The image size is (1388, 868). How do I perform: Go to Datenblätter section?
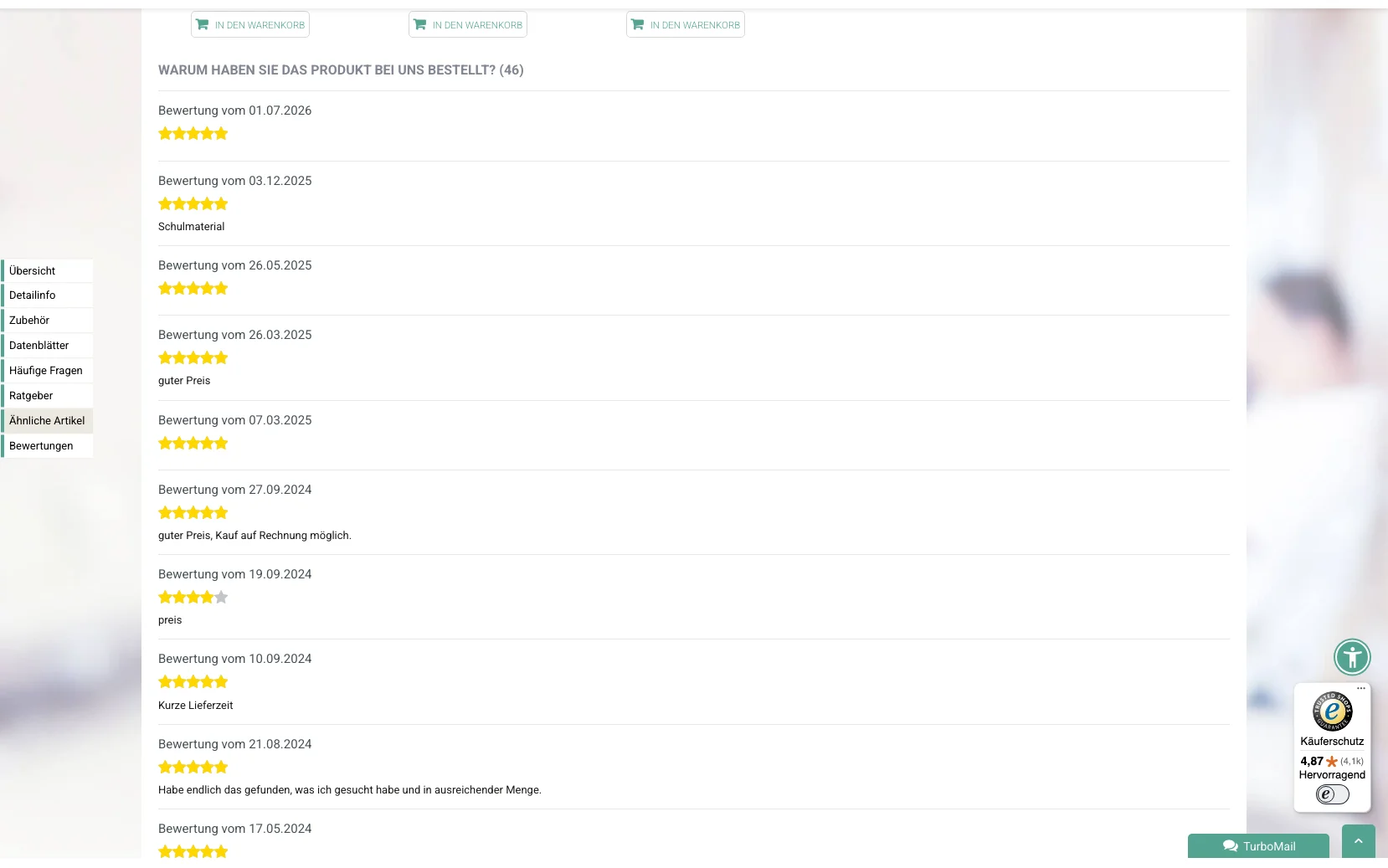click(x=48, y=345)
